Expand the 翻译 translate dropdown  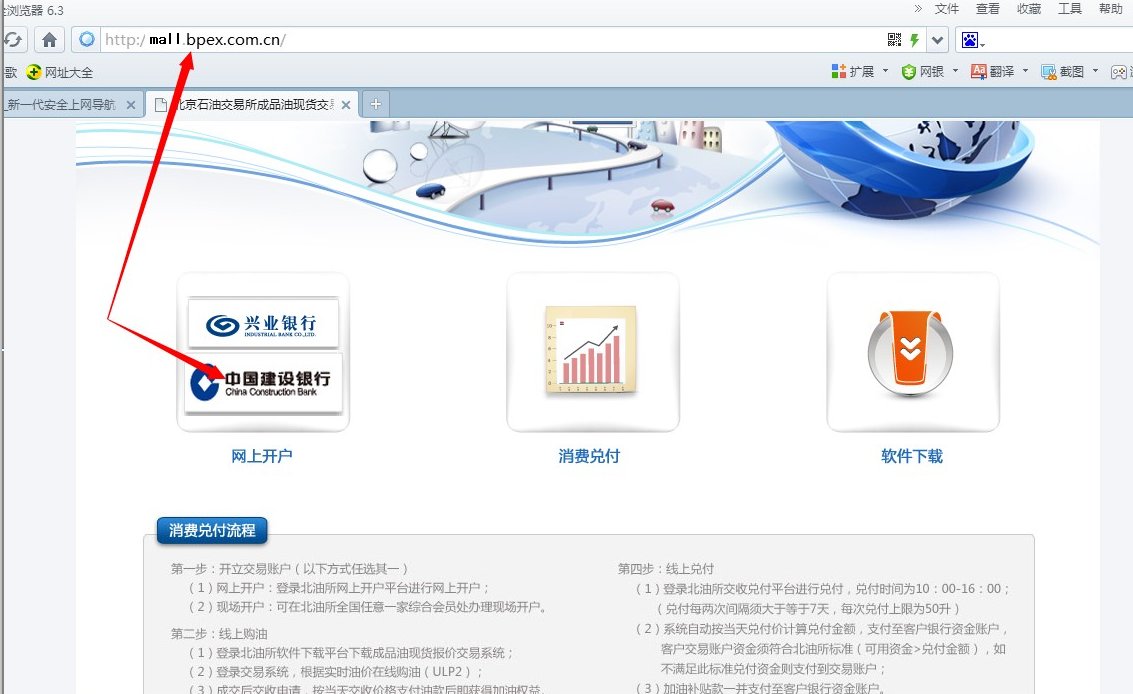coord(1025,71)
